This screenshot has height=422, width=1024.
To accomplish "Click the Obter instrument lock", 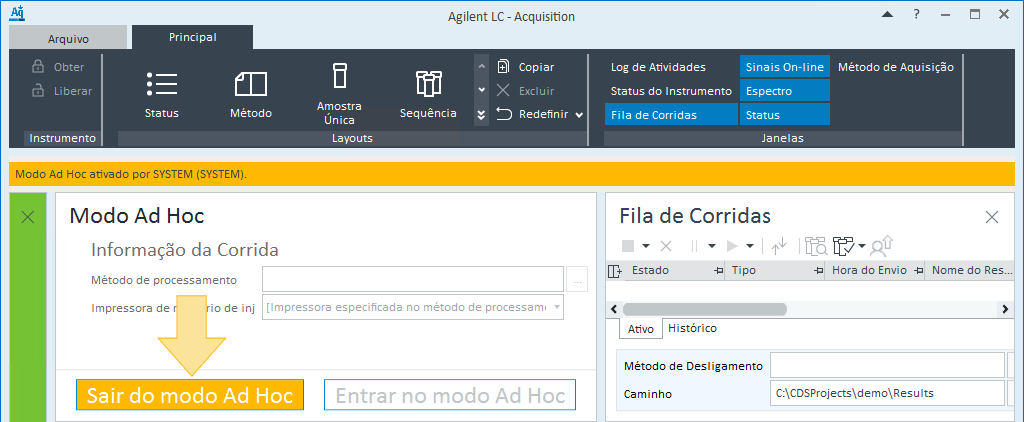I will 58,67.
